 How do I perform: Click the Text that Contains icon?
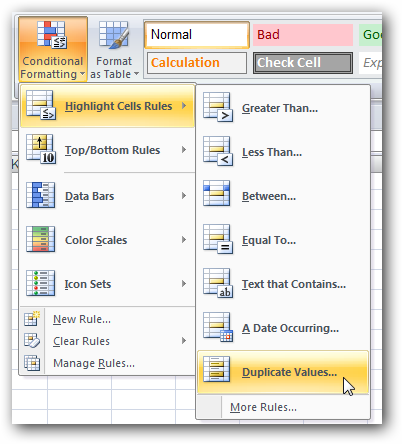point(218,283)
